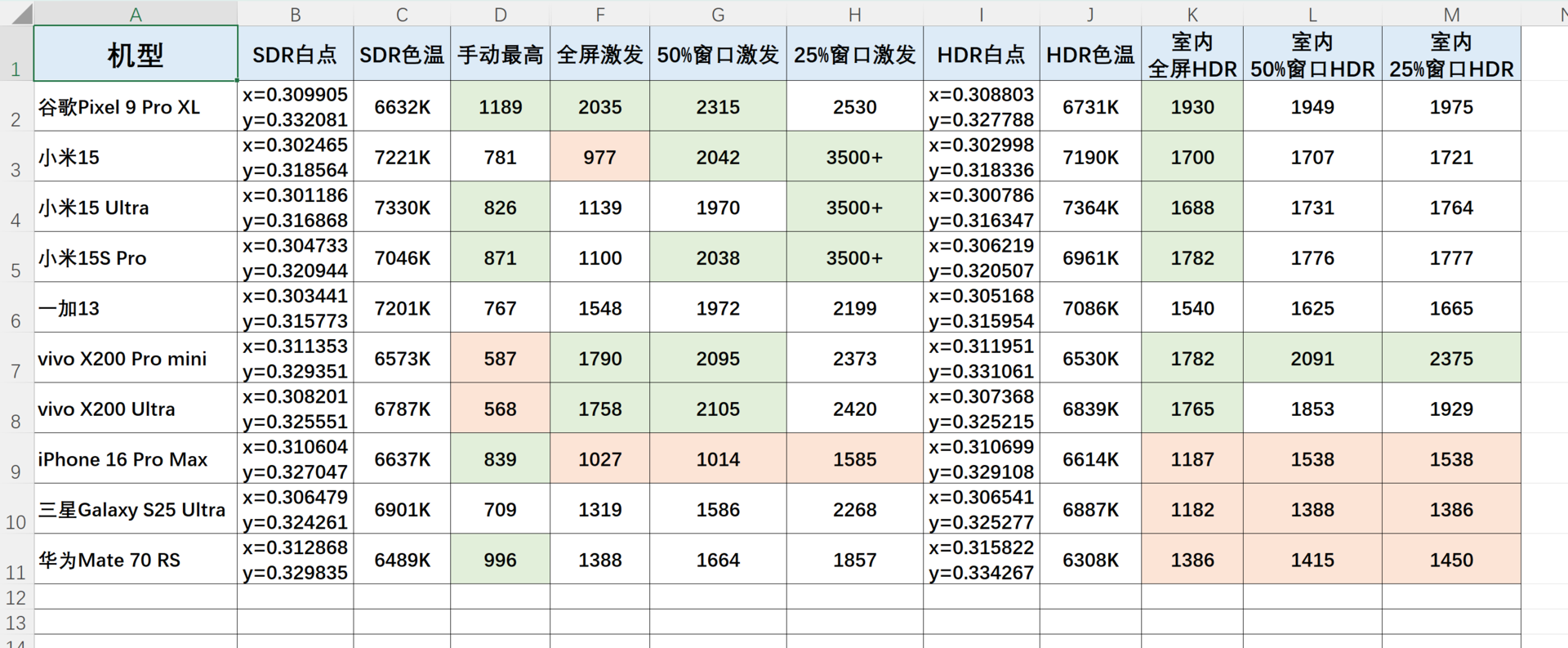Click the '50%窗口激发' header cell
Viewport: 1568px width, 648px height.
click(x=718, y=54)
